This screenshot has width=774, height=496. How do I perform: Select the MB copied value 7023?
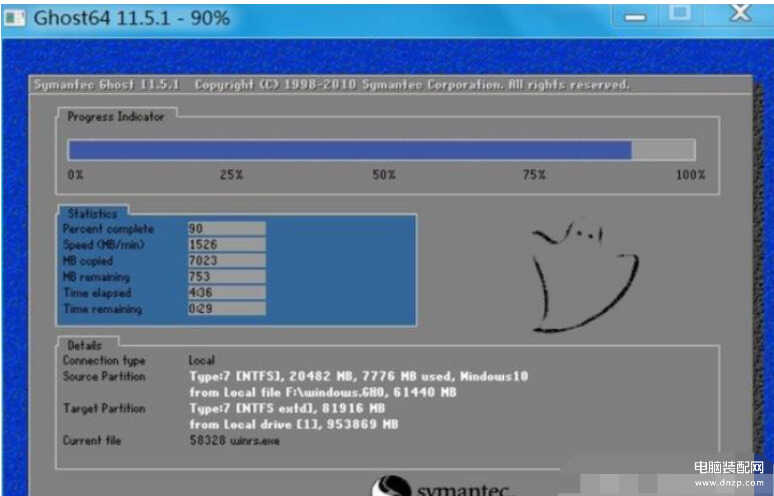point(227,260)
